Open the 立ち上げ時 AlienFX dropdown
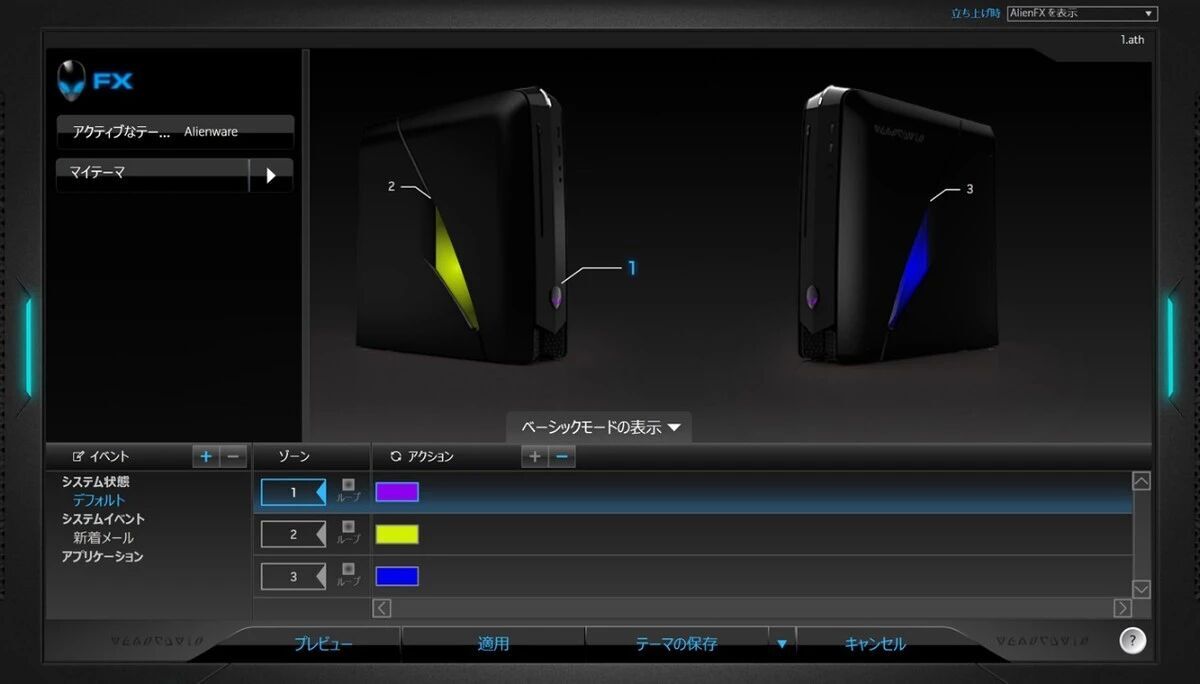The image size is (1200, 684). point(1082,14)
